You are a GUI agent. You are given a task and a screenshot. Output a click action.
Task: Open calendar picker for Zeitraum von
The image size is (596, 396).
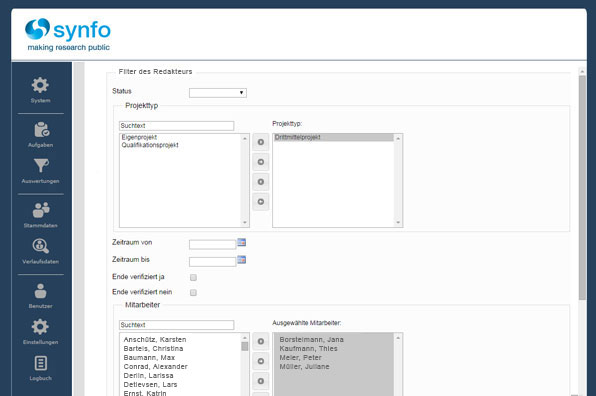241,242
